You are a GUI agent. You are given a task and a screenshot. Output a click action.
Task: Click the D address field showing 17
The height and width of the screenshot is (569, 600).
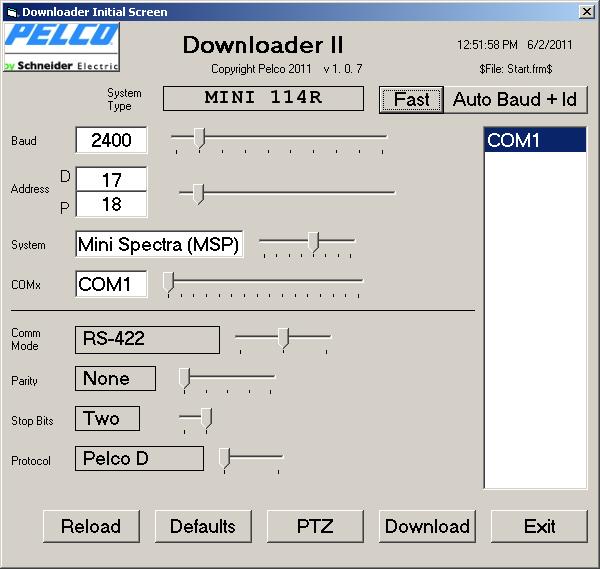(111, 179)
